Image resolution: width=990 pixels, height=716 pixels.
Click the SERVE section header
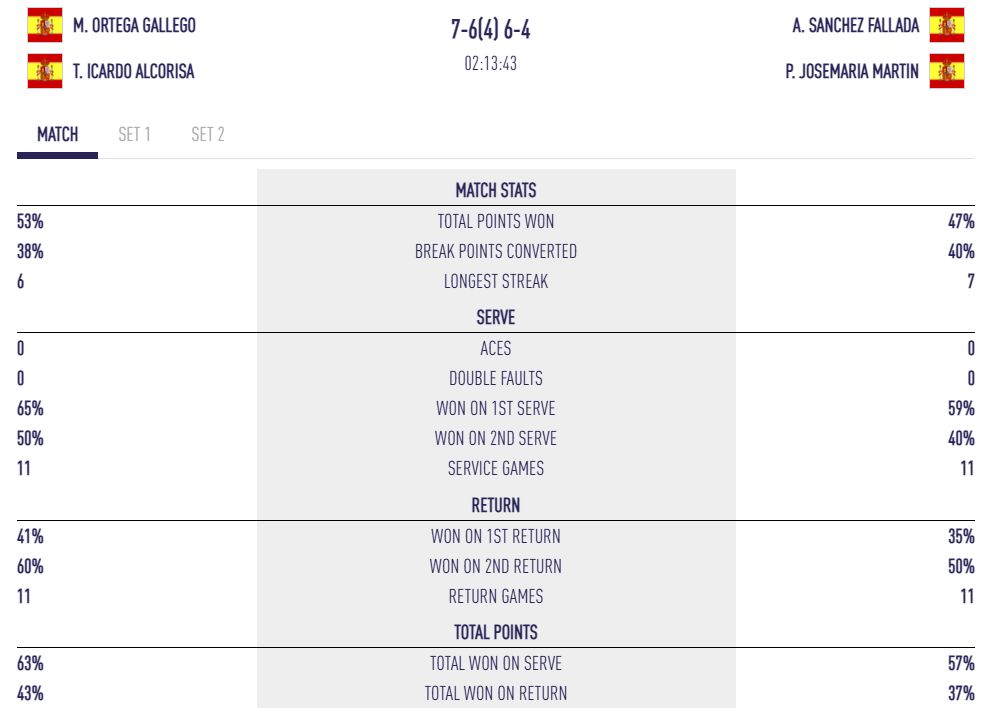(496, 318)
